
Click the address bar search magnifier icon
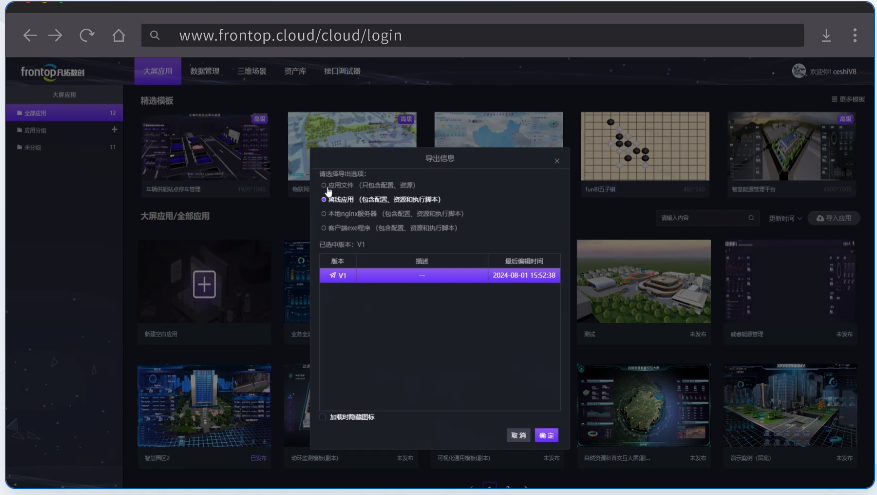tap(155, 36)
